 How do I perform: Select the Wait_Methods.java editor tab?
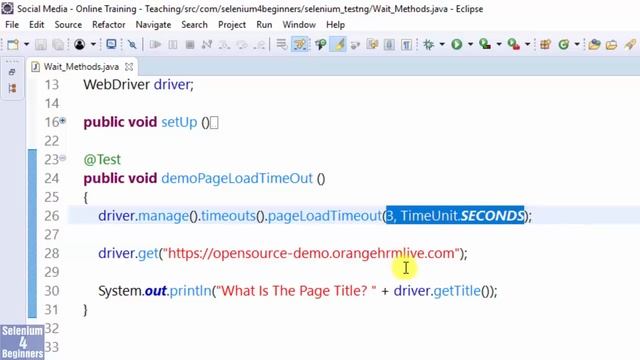[81, 67]
